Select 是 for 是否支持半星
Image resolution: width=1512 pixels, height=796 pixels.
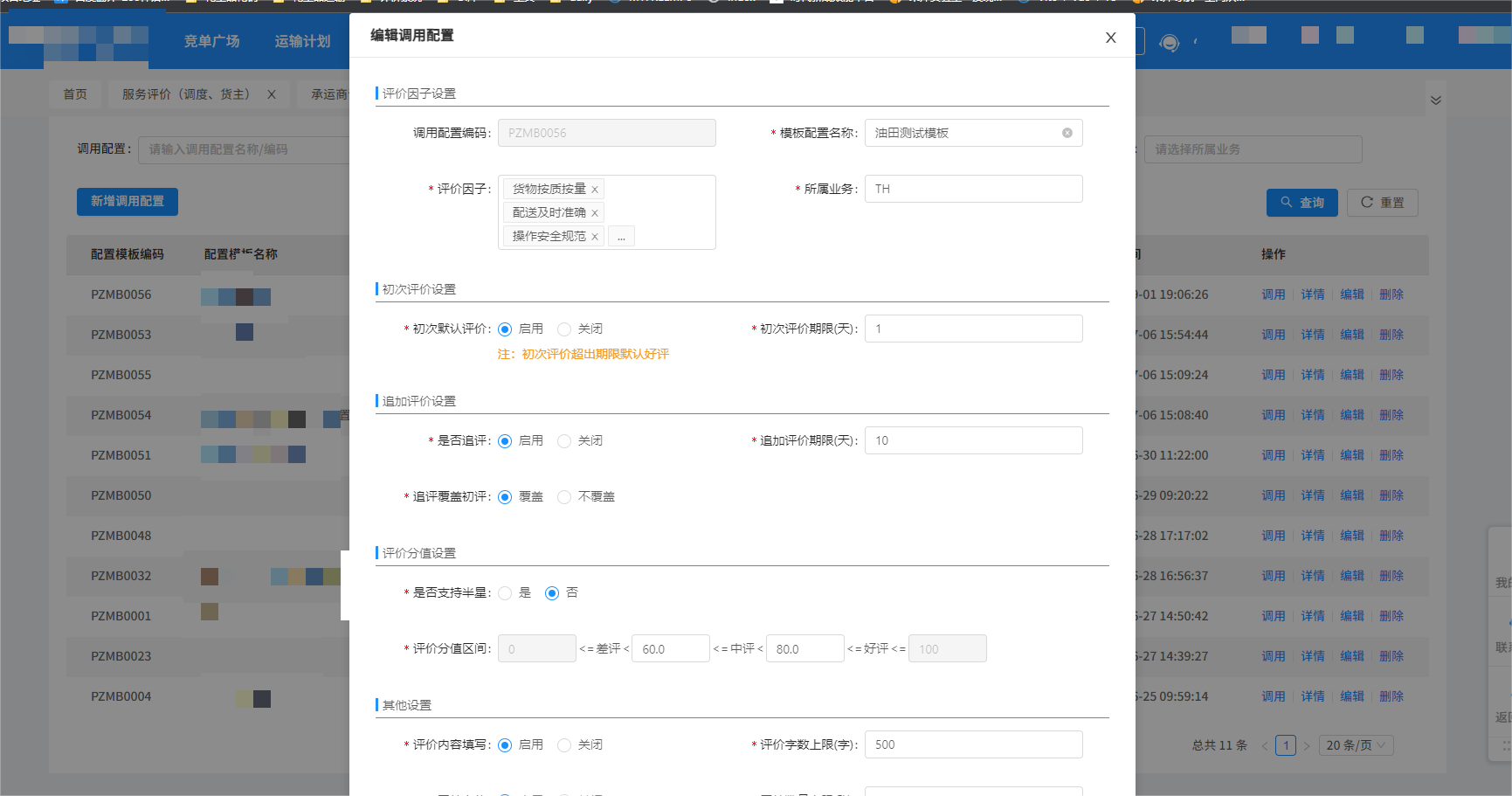505,593
